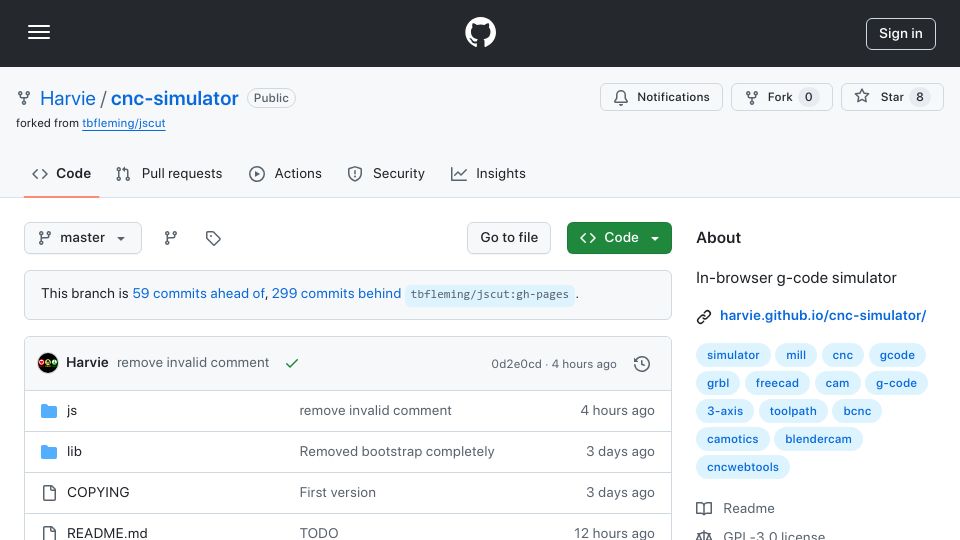Select the g-code topic tag
960x540 pixels.
click(x=896, y=383)
